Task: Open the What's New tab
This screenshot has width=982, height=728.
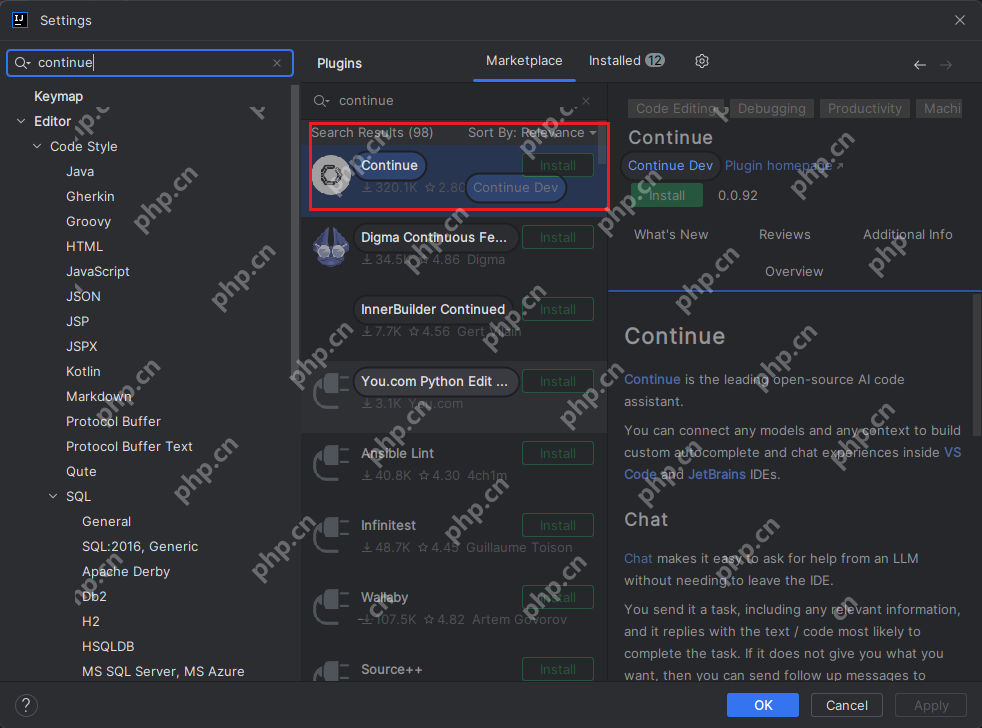Action: click(x=671, y=234)
